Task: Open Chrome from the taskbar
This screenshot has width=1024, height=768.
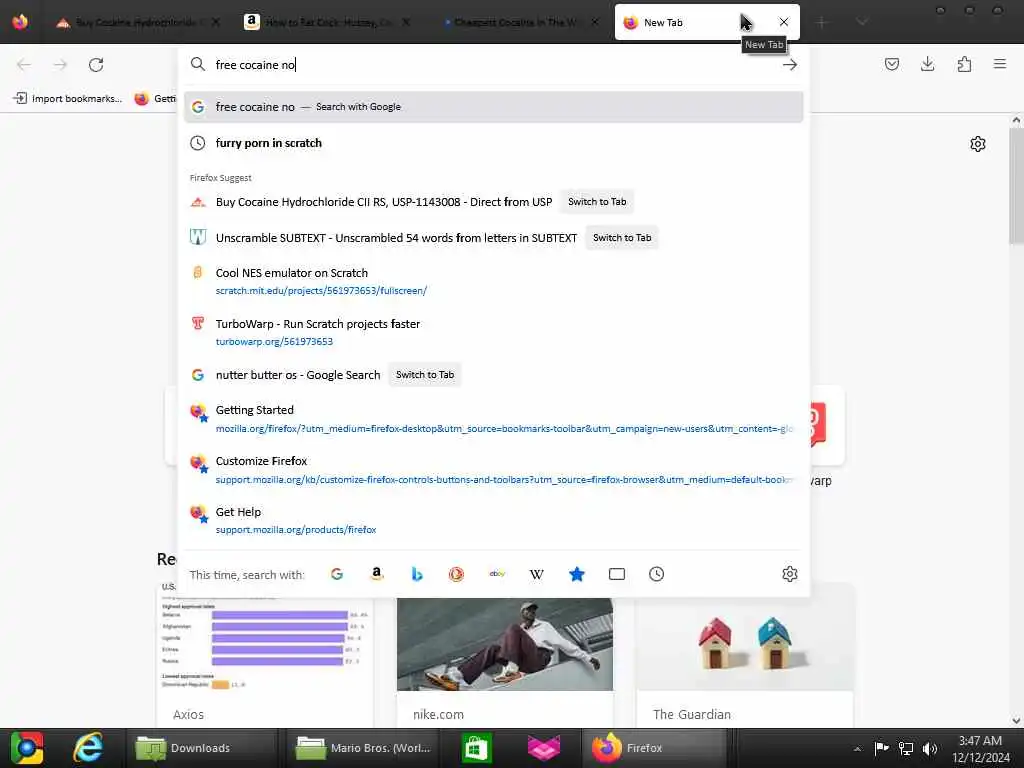Action: [x=27, y=748]
